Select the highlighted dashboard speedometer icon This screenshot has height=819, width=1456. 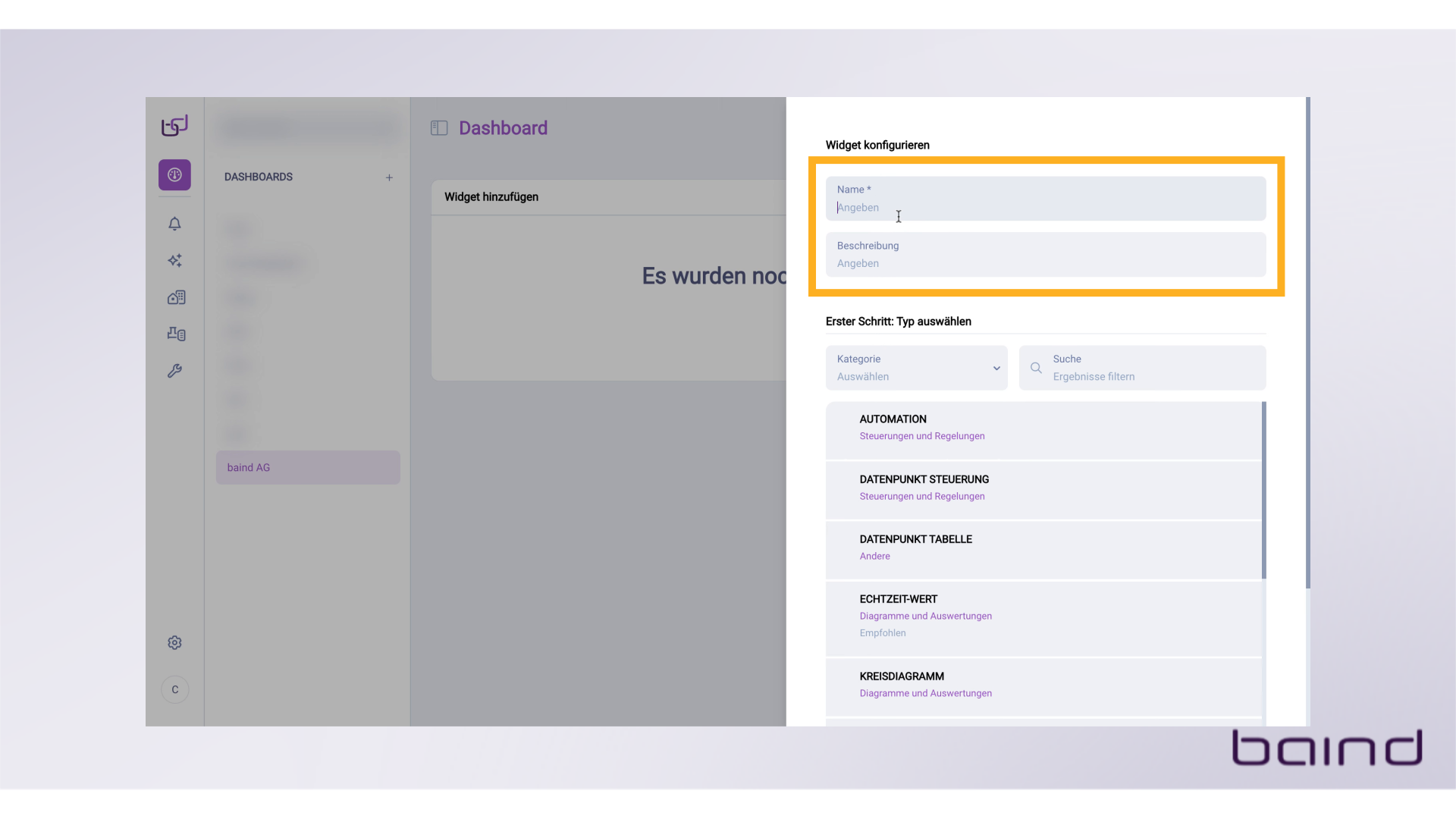174,174
